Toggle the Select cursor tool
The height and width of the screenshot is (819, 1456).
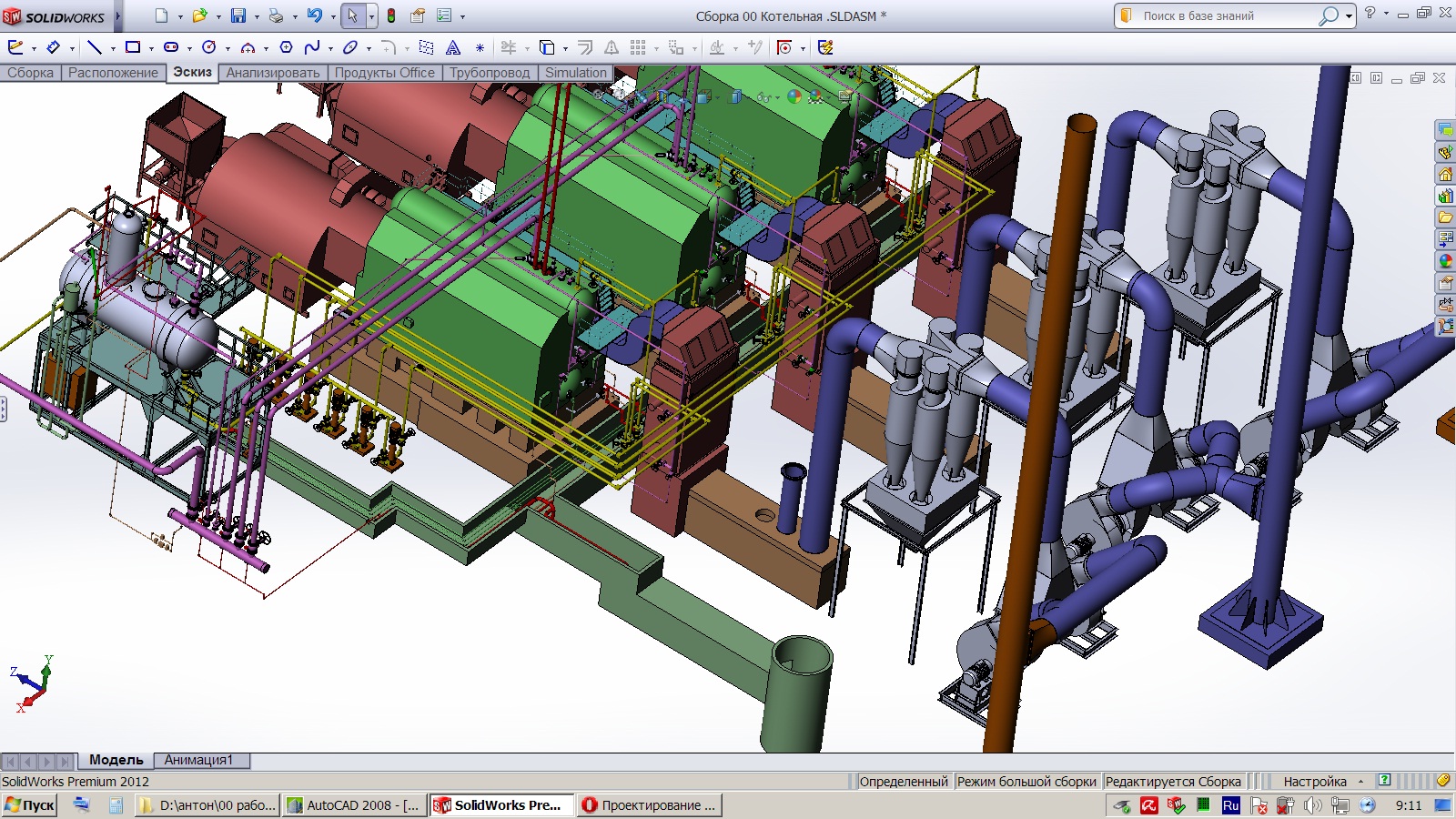pyautogui.click(x=352, y=15)
